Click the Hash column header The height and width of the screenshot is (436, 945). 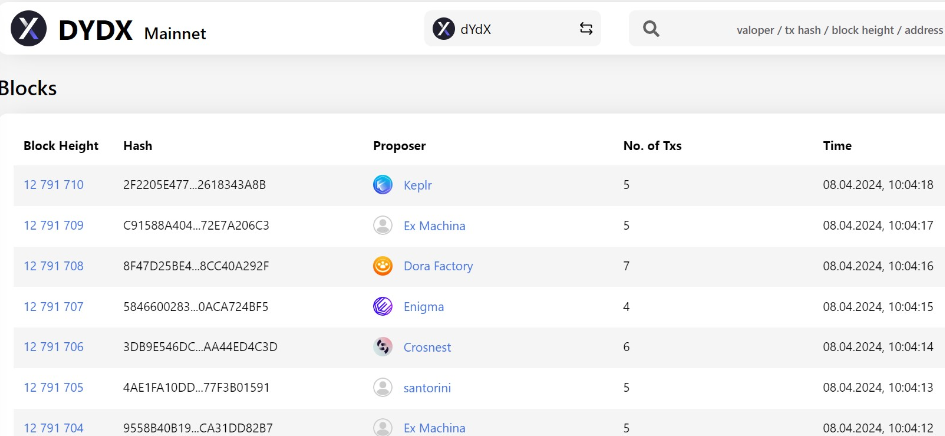pos(137,145)
